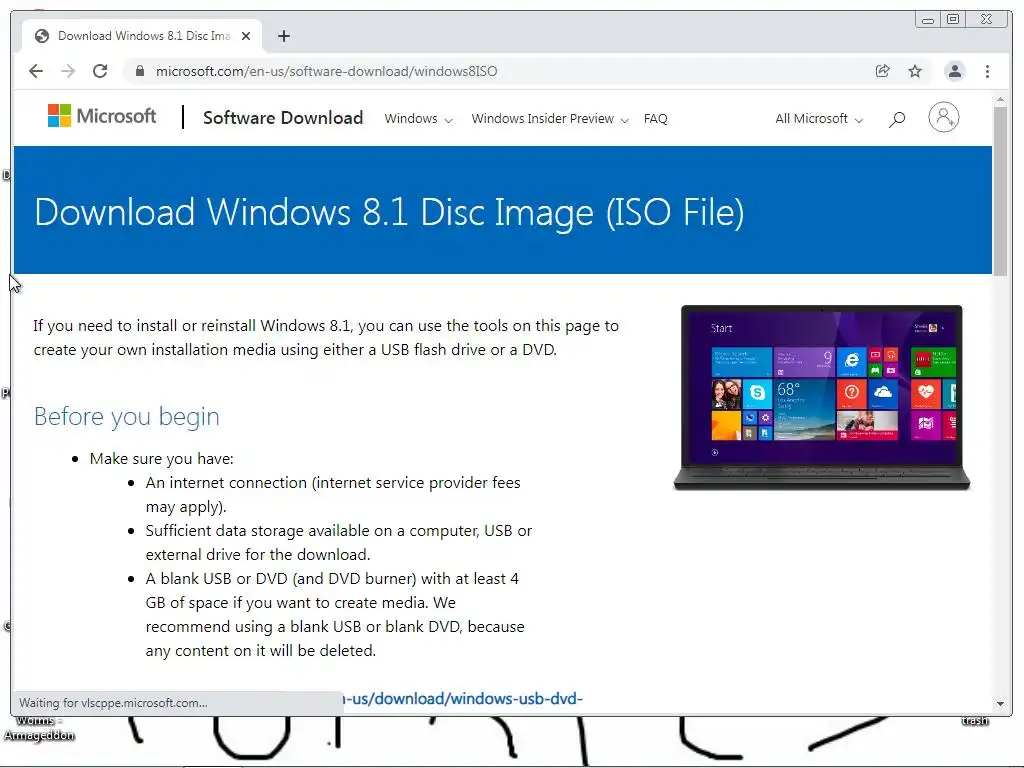Select the Worms Armageddon desktop icon
The width and height of the screenshot is (1024, 768).
coord(39,728)
